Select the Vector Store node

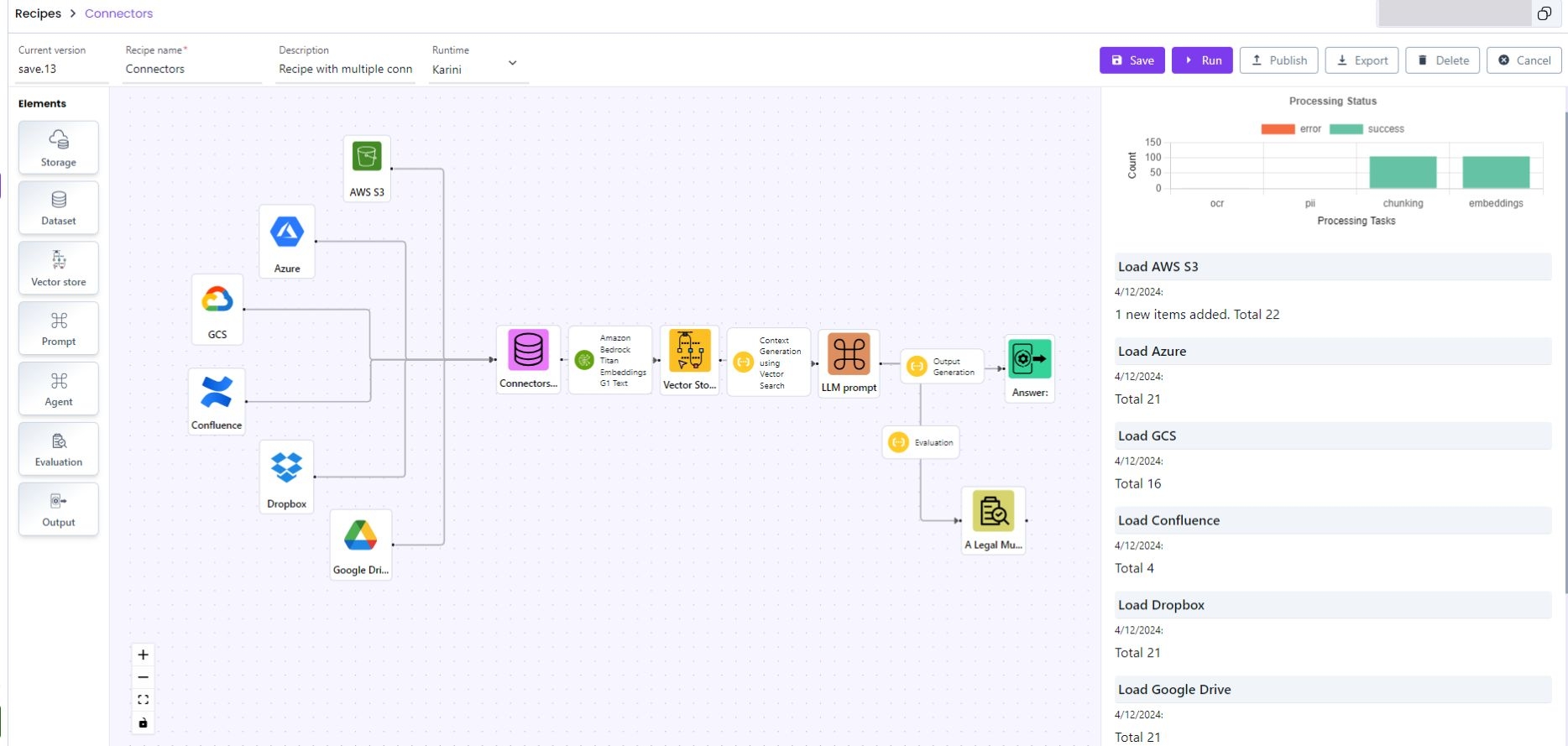689,359
